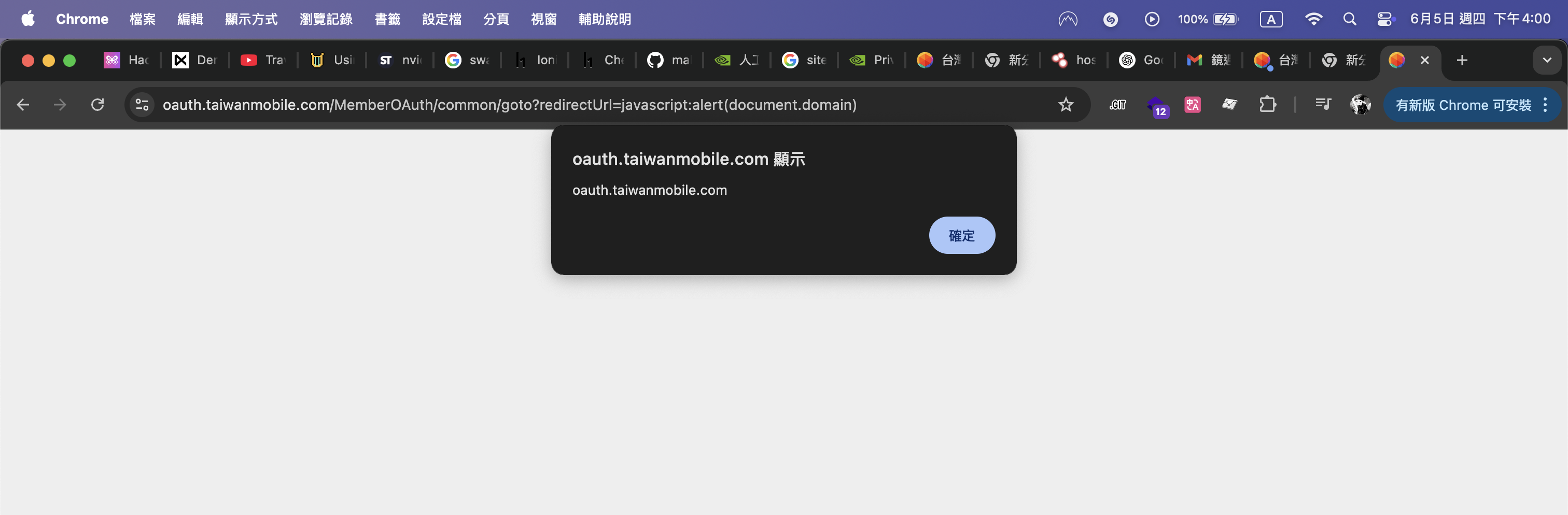The image size is (1568, 515).
Task: Go back to the previous page
Action: click(23, 105)
